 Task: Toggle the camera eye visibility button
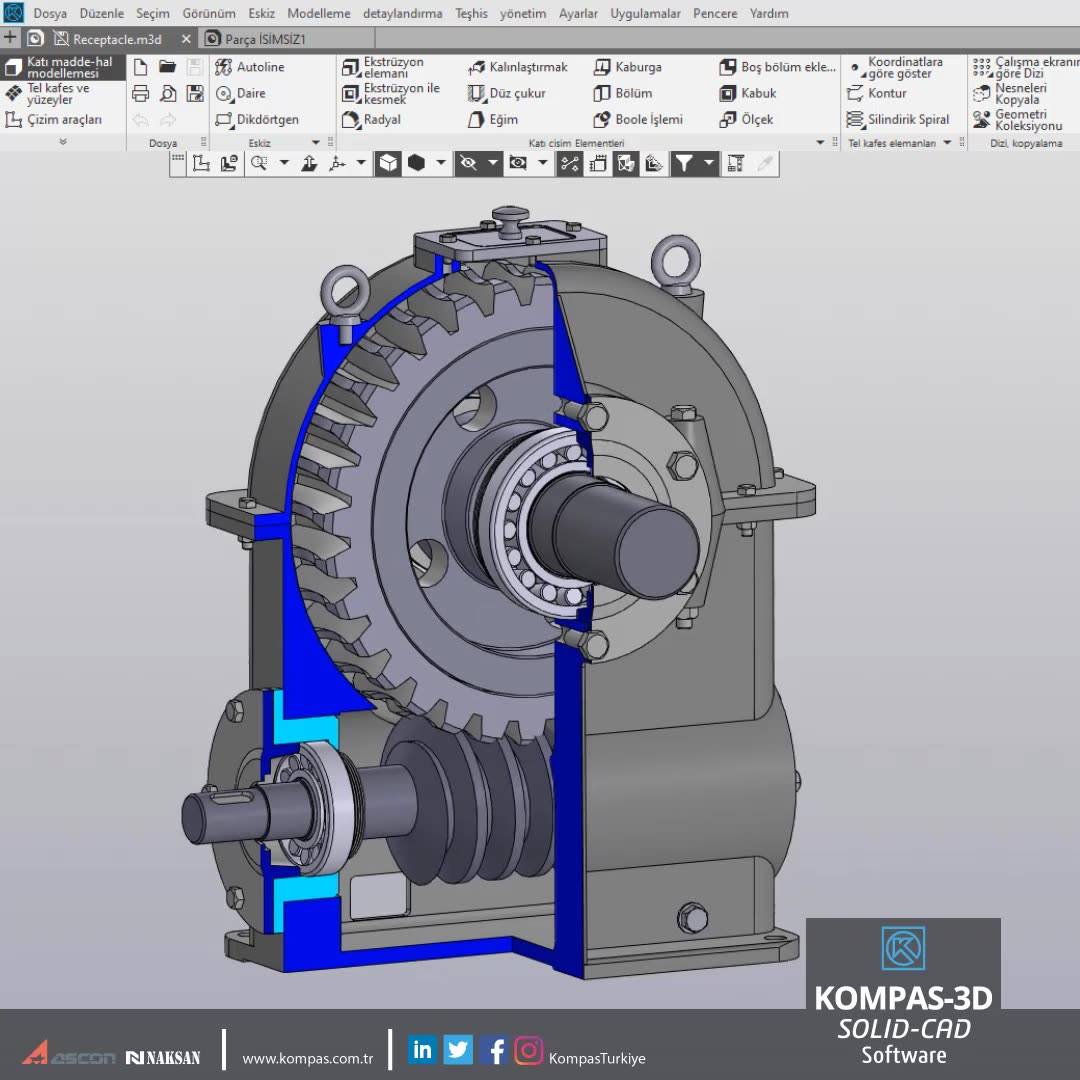(x=518, y=163)
